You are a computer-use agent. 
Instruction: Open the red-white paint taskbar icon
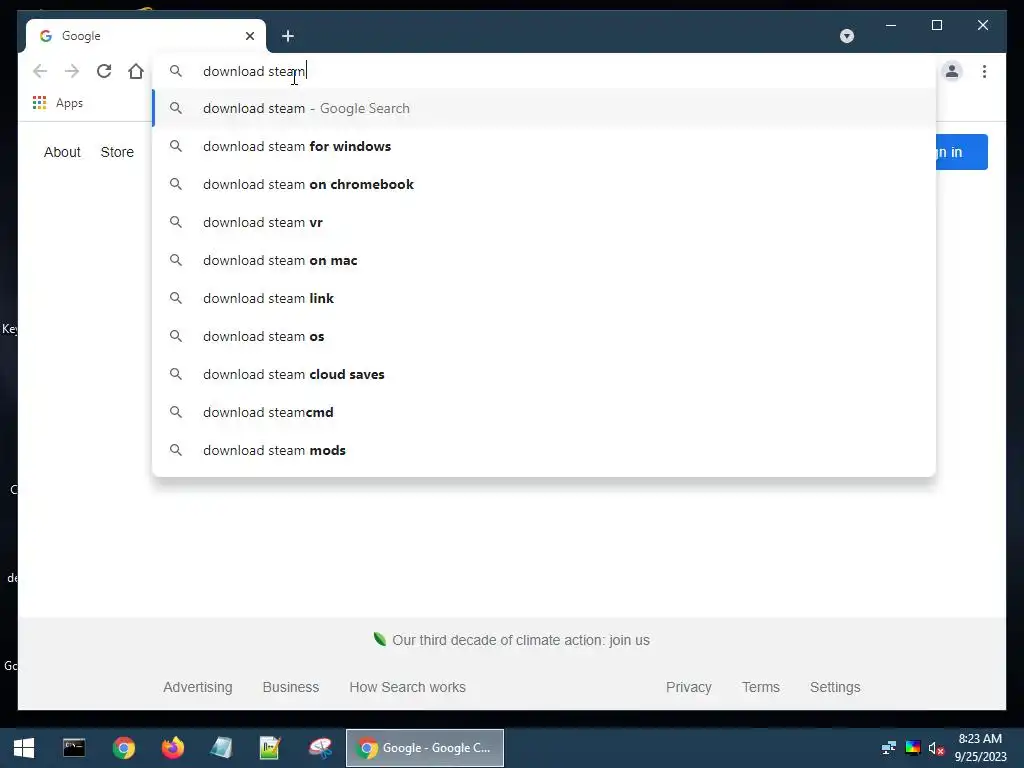320,748
